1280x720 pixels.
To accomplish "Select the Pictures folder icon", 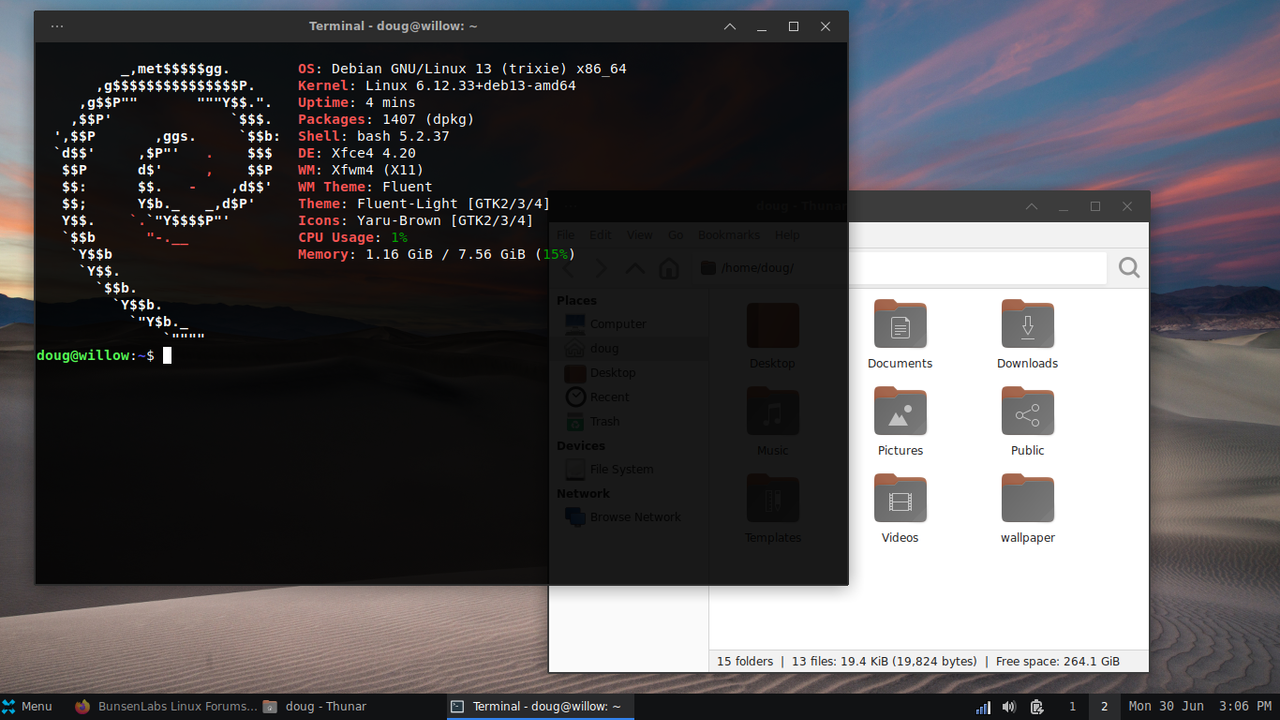I will click(x=900, y=411).
